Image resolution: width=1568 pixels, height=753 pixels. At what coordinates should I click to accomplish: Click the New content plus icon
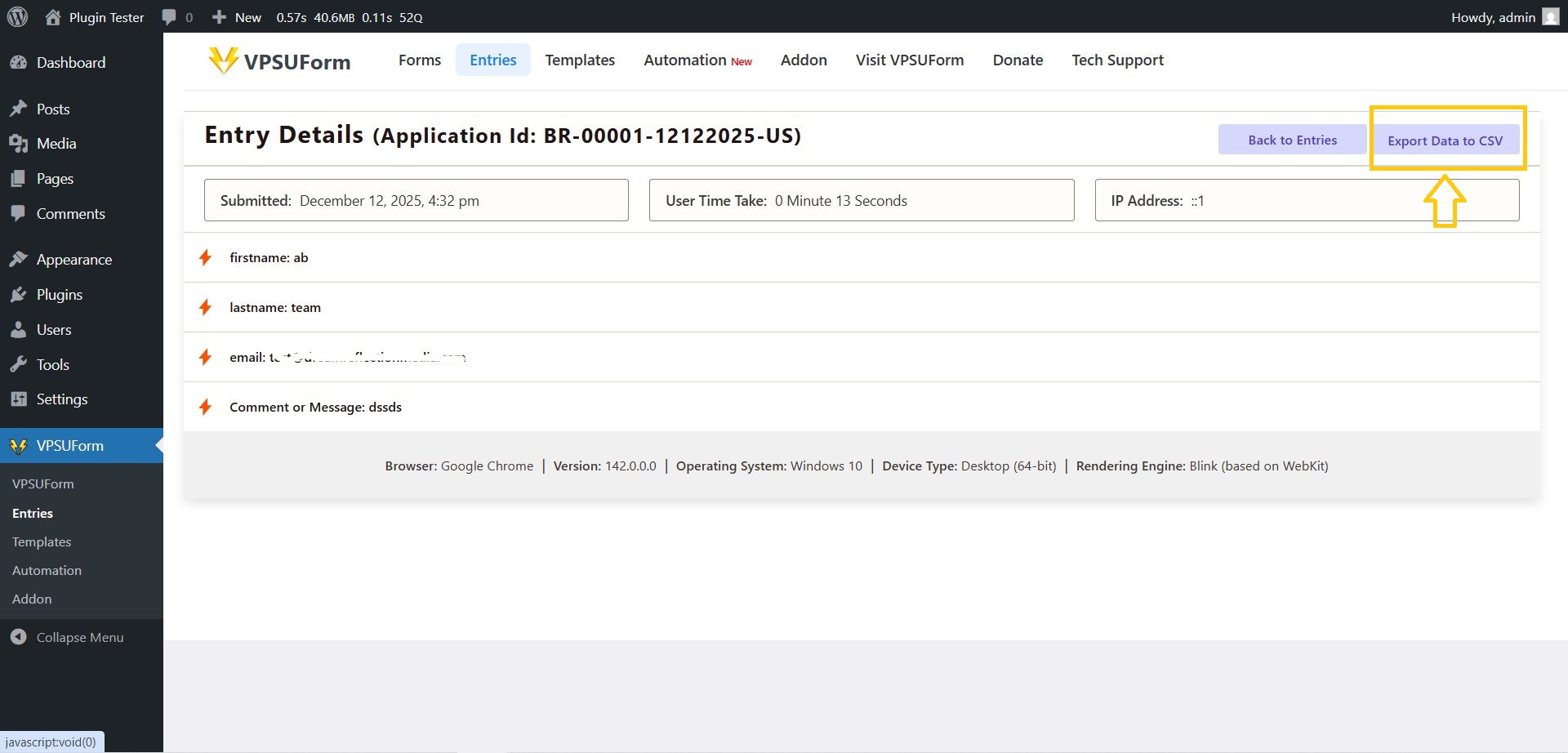coord(218,16)
